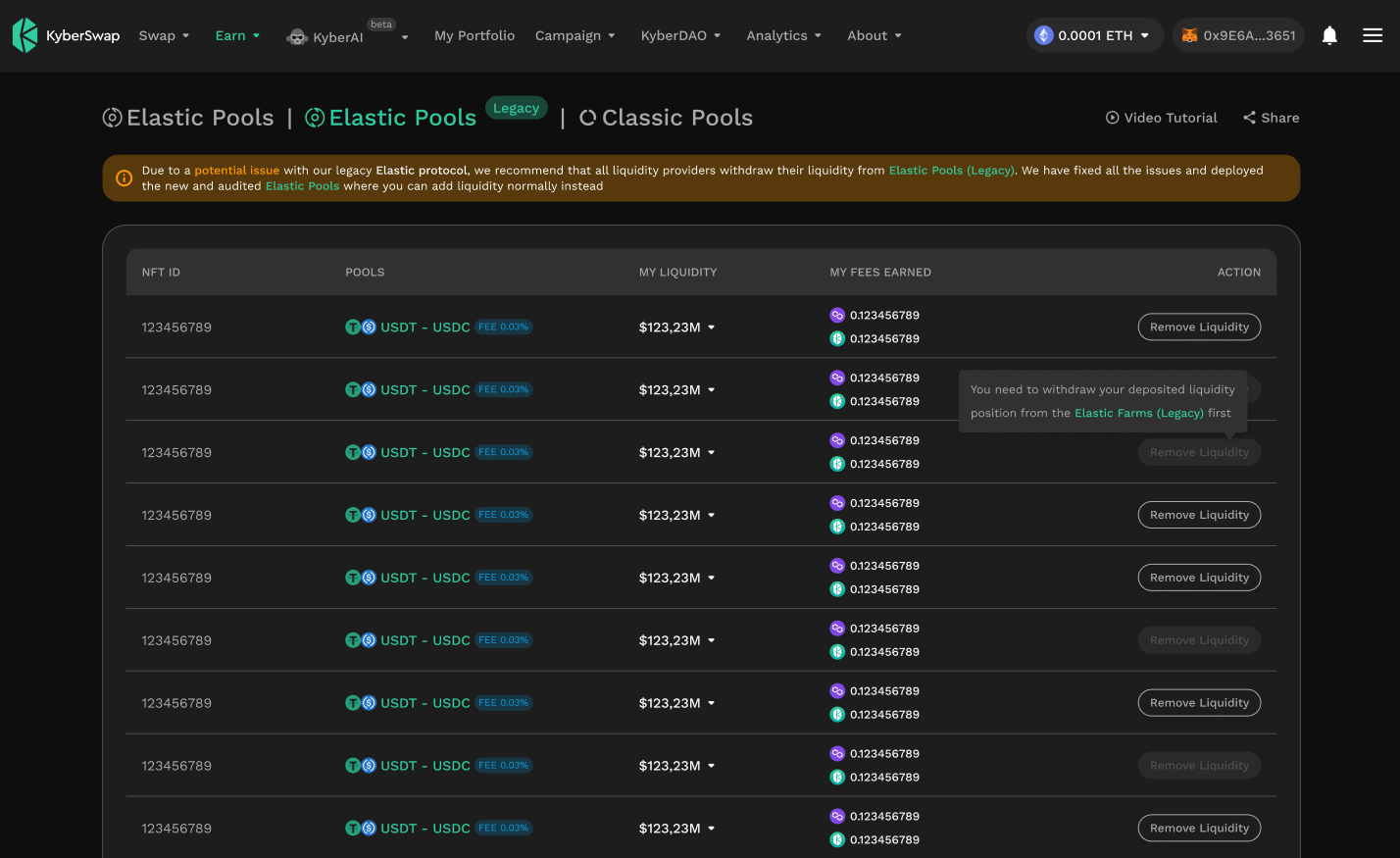This screenshot has width=1400, height=858.
Task: Click the green KNC fee icon in the fourth row
Action: pyautogui.click(x=837, y=528)
